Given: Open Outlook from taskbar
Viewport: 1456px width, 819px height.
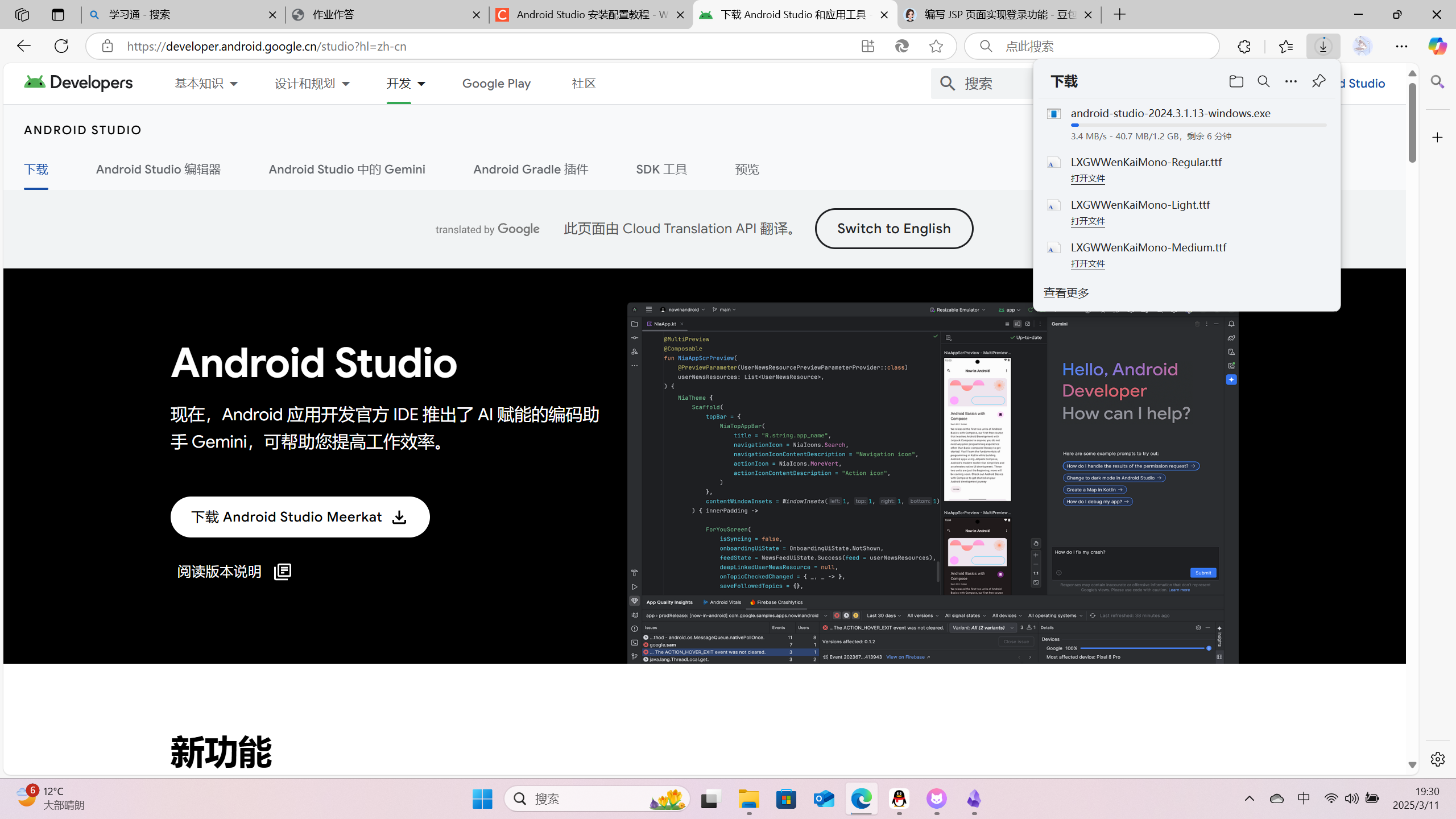Looking at the screenshot, I should [x=824, y=799].
